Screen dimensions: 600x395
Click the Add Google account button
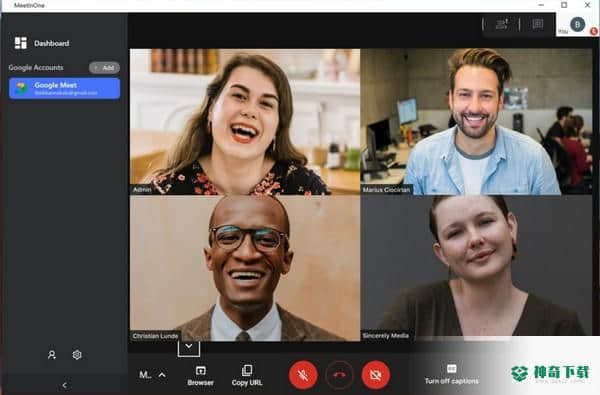[104, 68]
